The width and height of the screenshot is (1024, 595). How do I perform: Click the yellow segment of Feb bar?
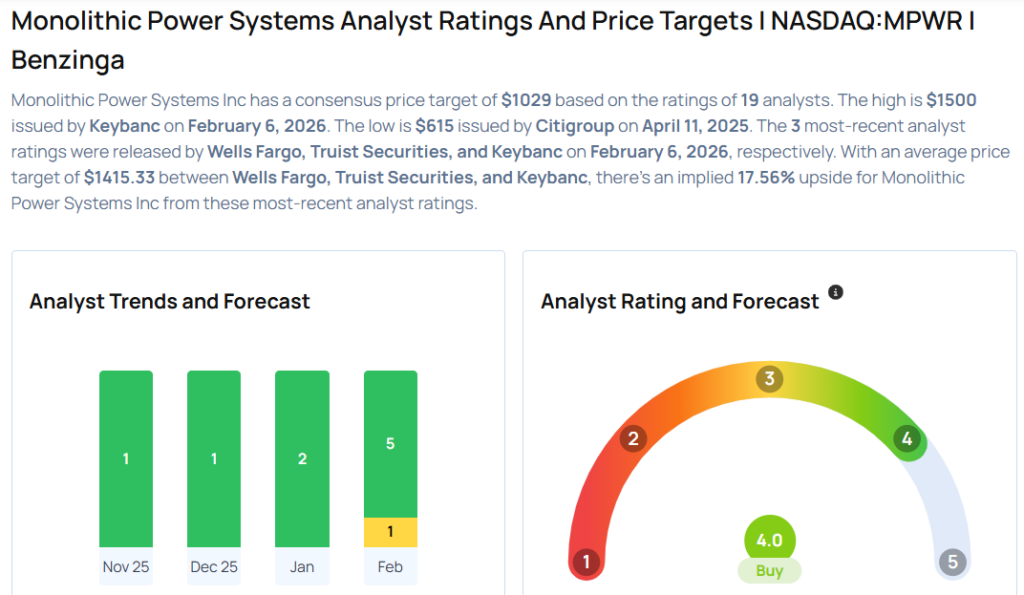[390, 532]
